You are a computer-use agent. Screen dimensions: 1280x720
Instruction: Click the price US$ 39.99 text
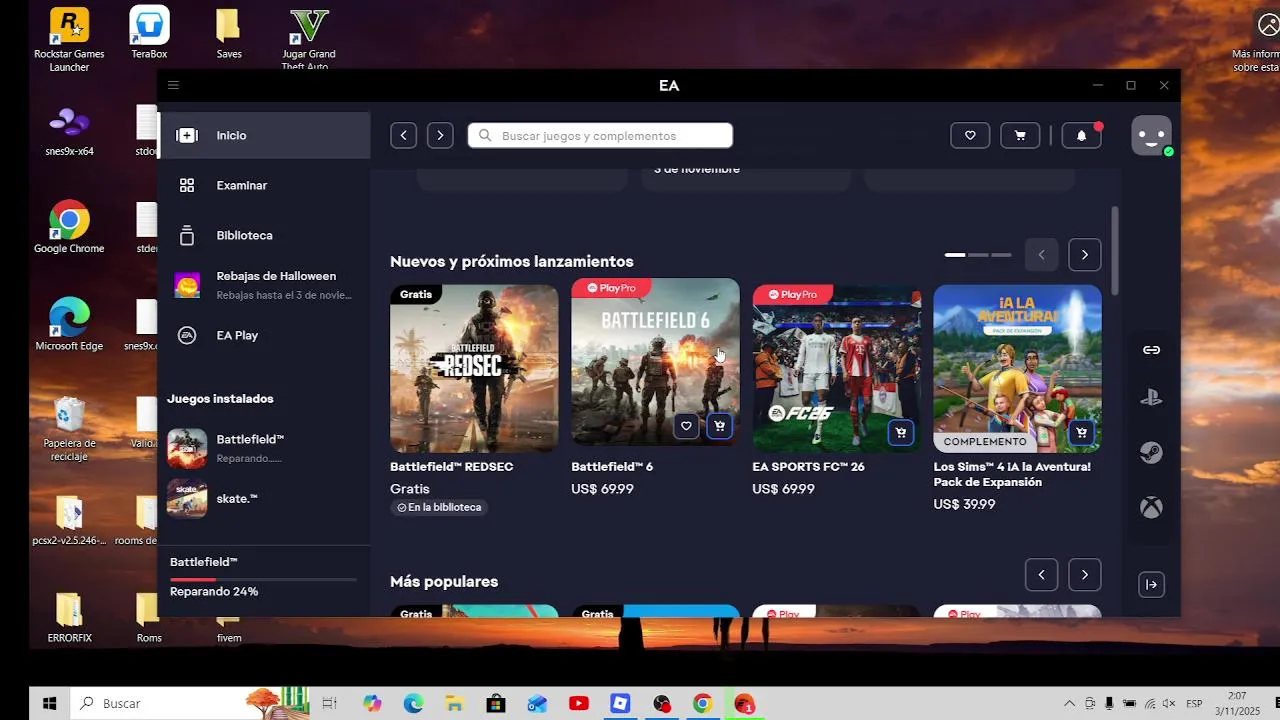pyautogui.click(x=964, y=504)
